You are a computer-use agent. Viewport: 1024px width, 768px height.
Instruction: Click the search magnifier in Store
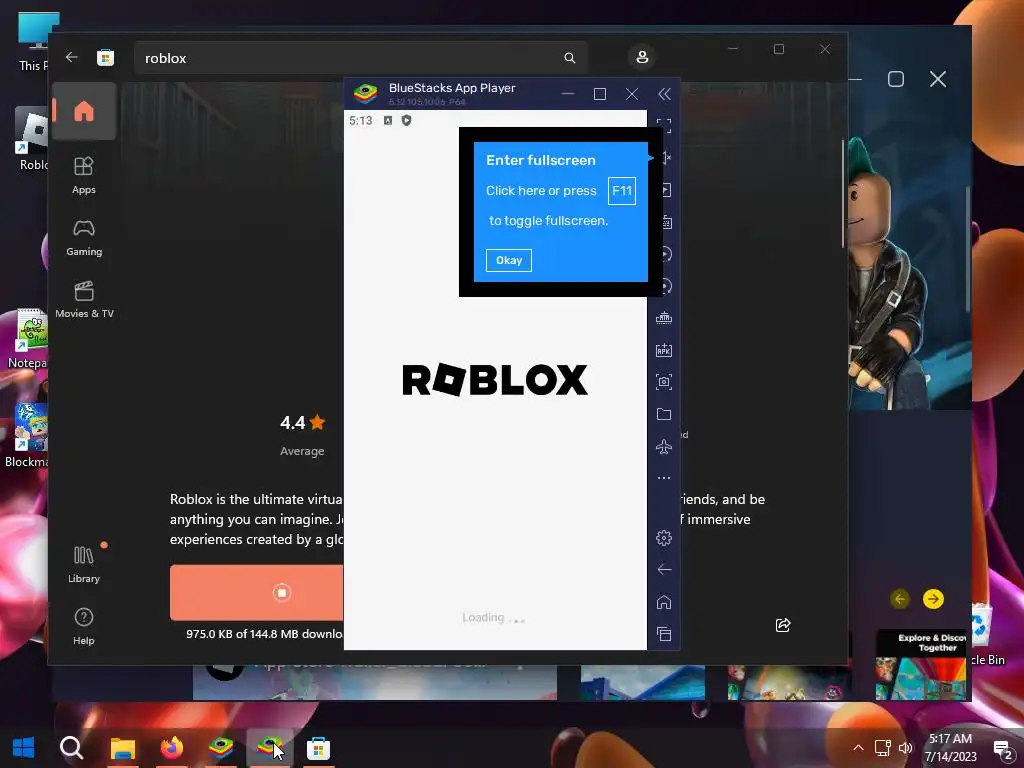tap(569, 58)
